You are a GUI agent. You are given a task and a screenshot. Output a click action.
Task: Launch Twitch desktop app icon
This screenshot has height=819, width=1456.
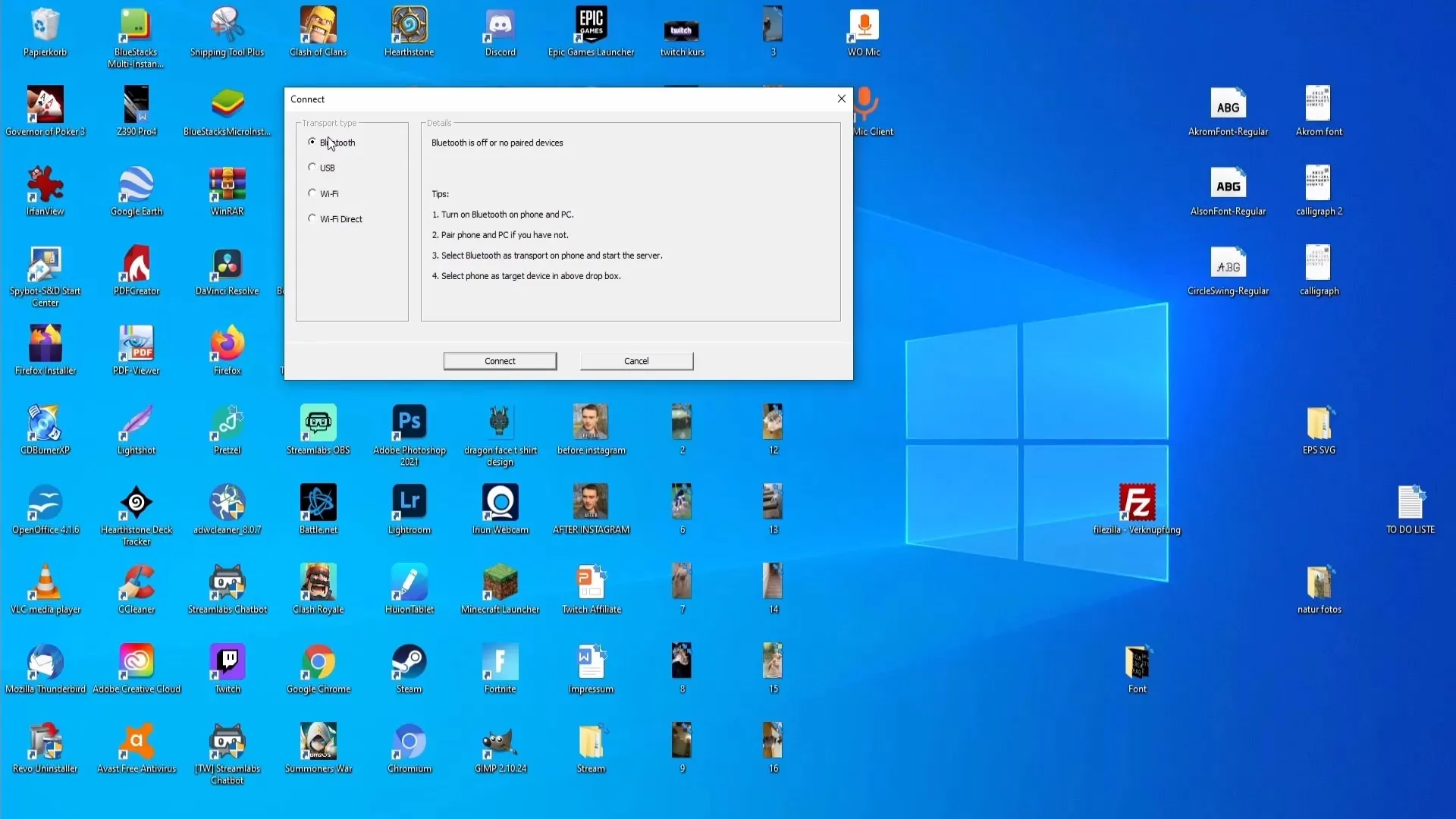click(227, 669)
